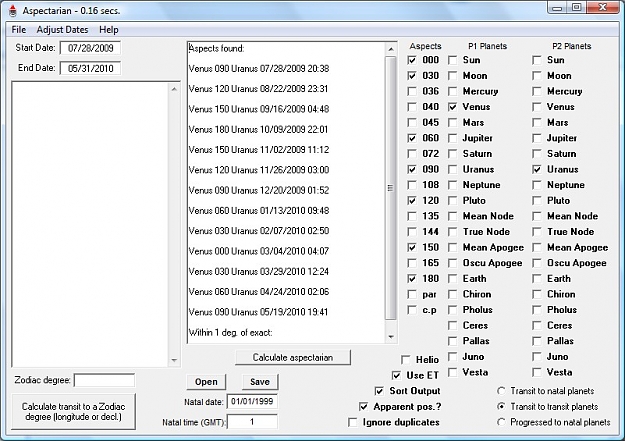The width and height of the screenshot is (625, 441).
Task: Check Moon in P2 Planets column
Action: click(x=537, y=76)
